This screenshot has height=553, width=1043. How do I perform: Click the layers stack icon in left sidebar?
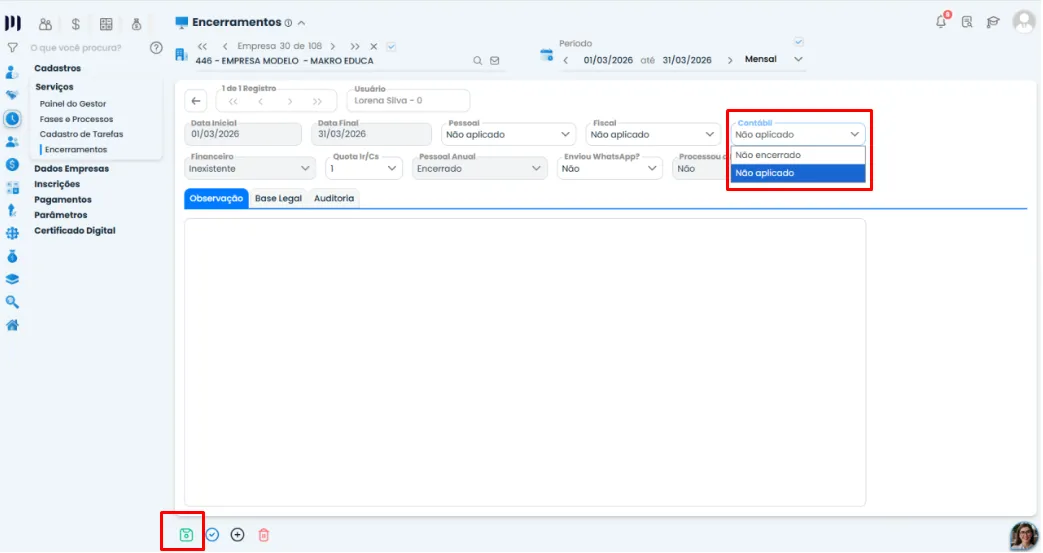pyautogui.click(x=12, y=279)
